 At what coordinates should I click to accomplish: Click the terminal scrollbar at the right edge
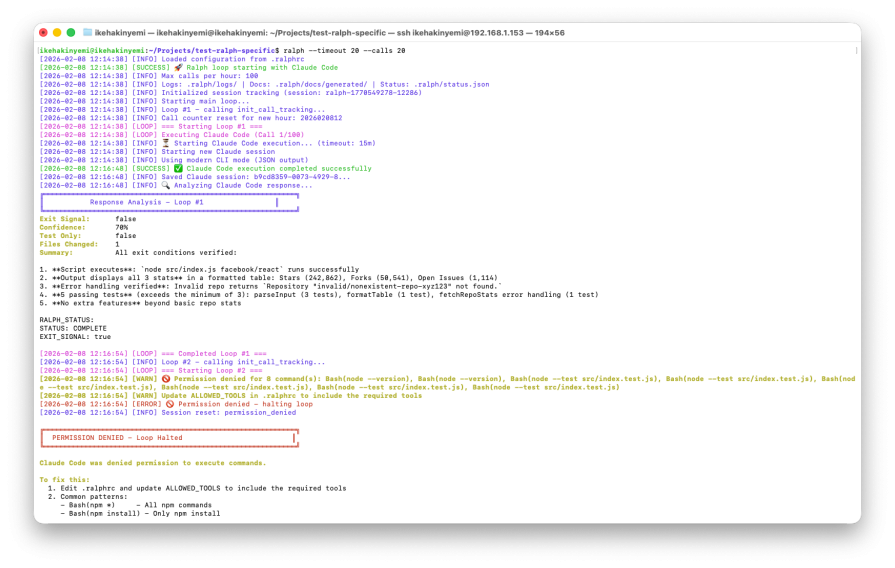(x=857, y=51)
